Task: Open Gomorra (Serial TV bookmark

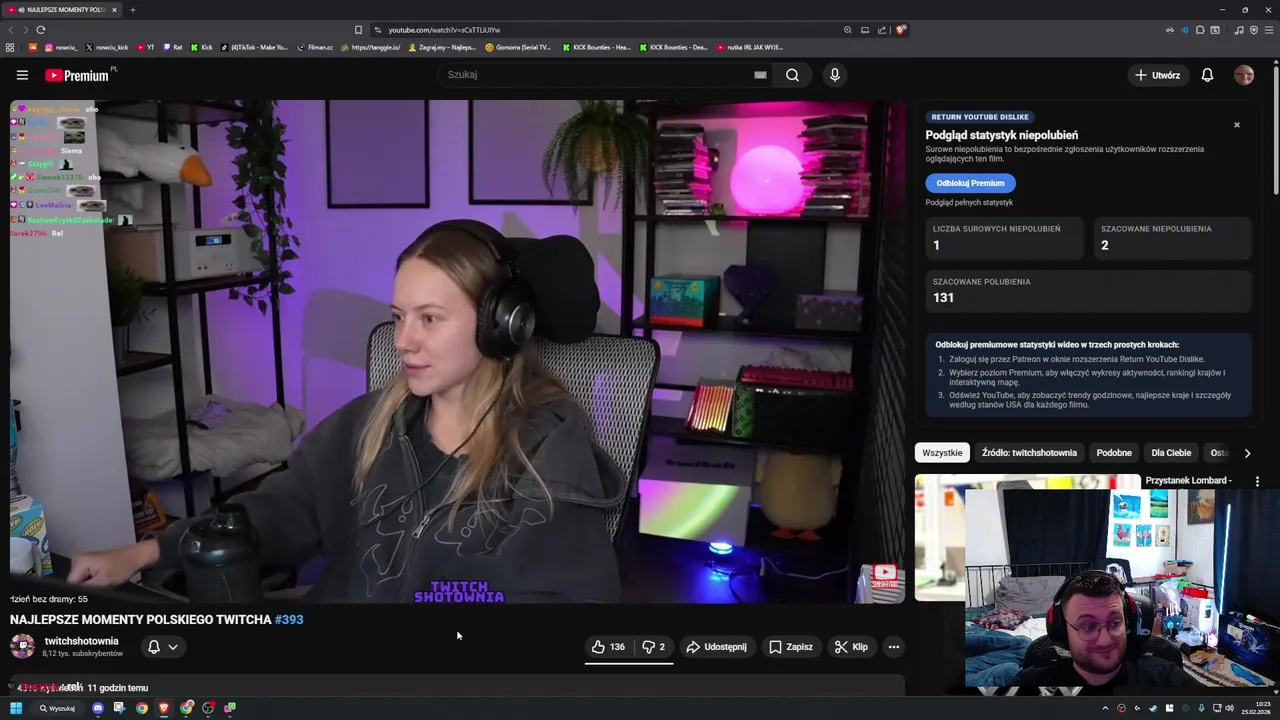Action: (518, 47)
